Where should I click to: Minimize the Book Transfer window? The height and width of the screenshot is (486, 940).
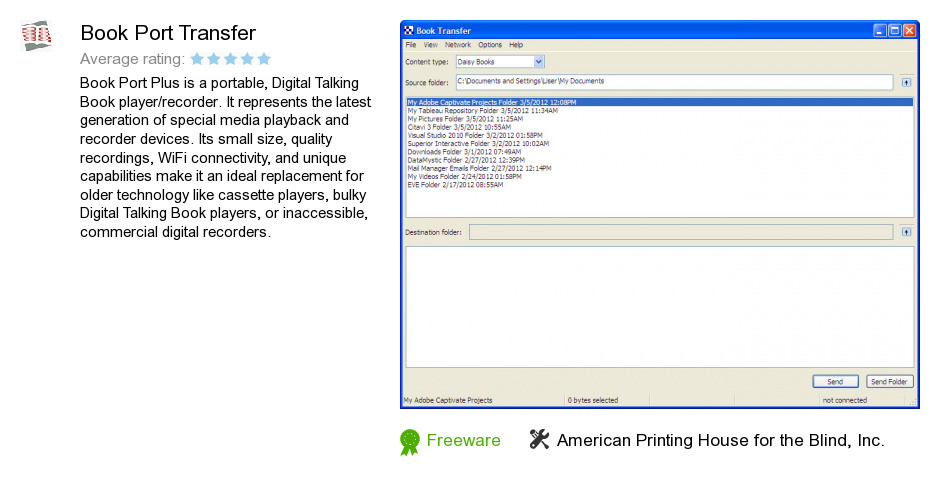click(879, 31)
